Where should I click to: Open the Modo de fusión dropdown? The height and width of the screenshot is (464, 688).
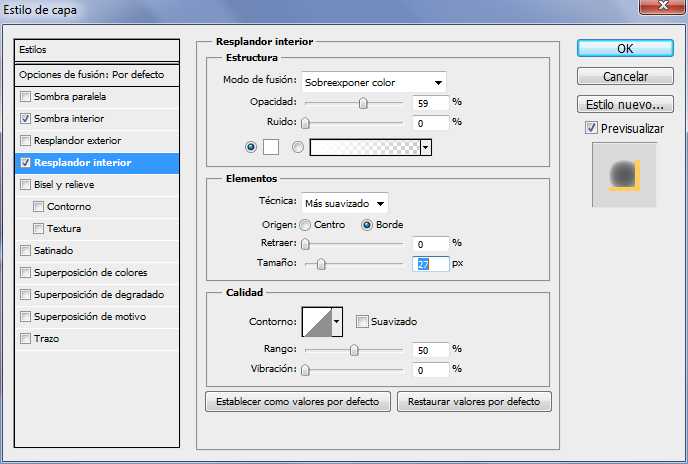374,82
